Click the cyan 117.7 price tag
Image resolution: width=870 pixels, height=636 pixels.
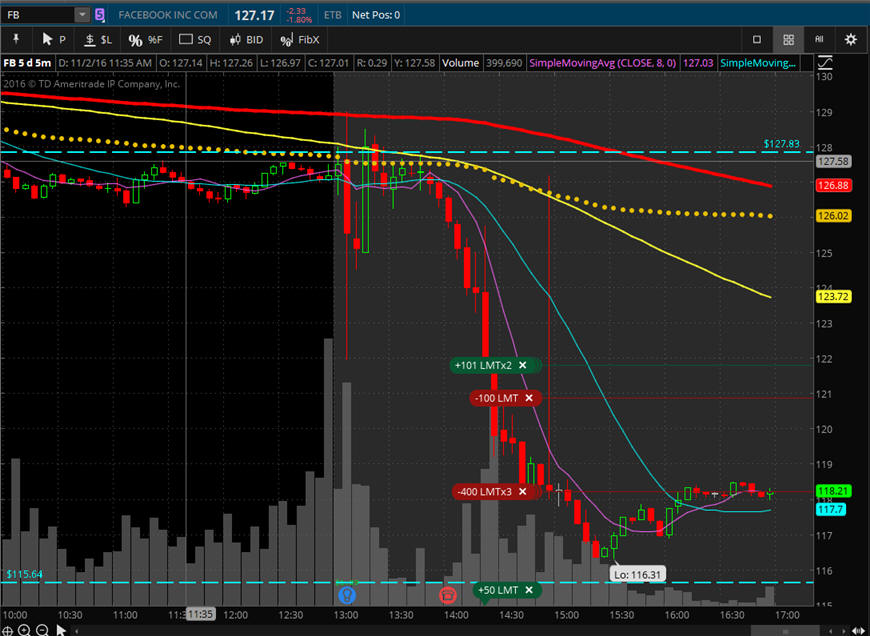click(831, 509)
